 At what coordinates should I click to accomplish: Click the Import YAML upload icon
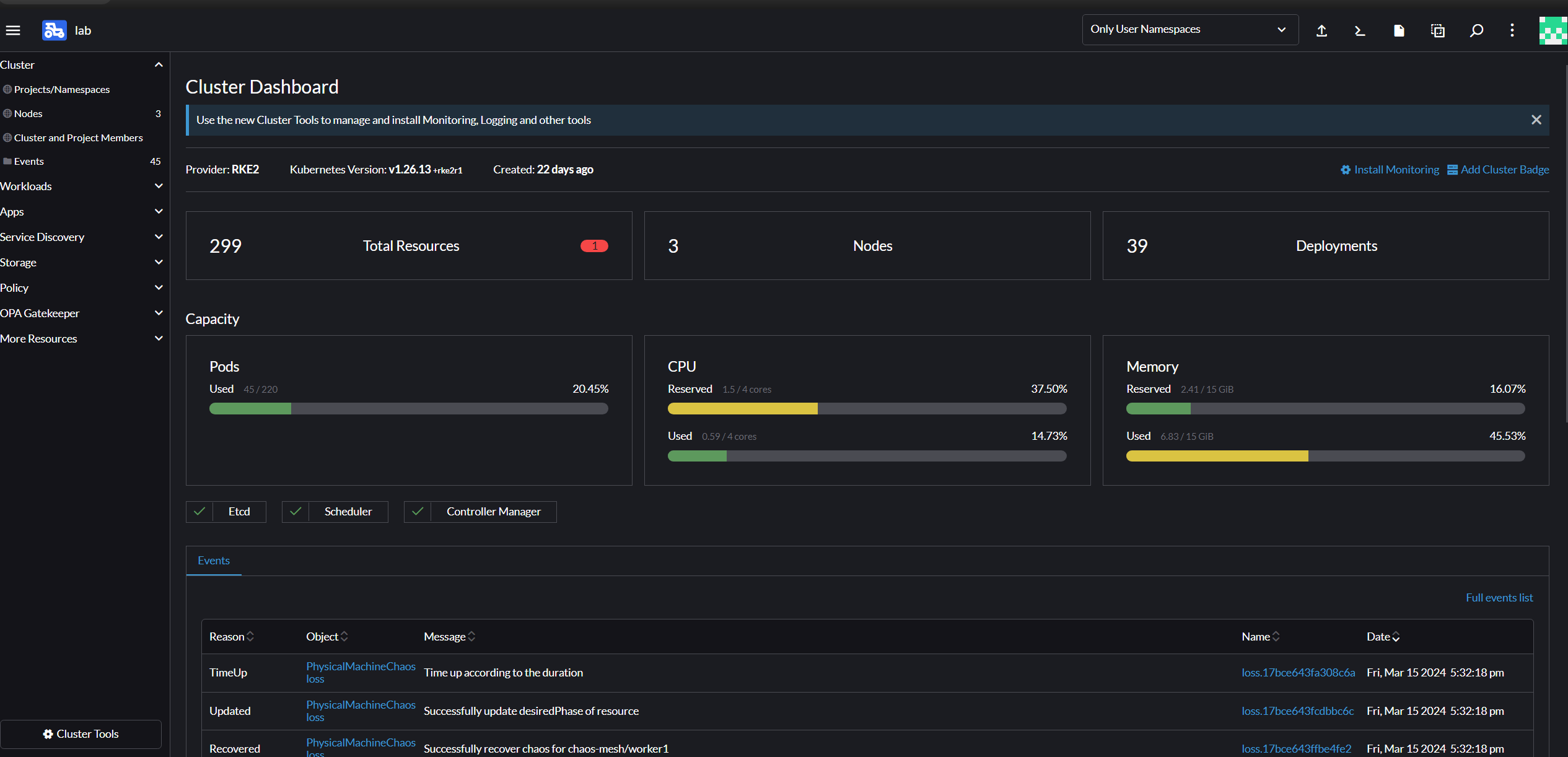pos(1321,30)
